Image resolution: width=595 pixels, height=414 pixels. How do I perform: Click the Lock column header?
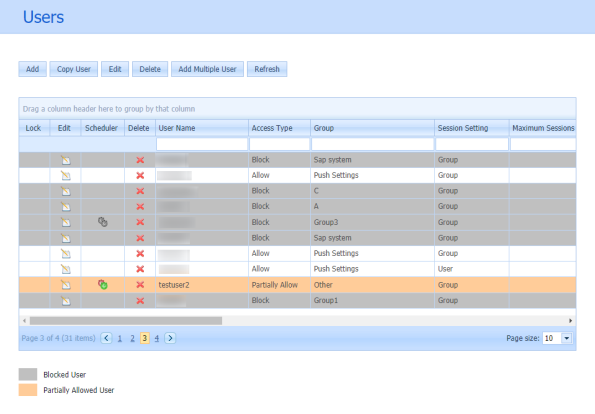34,128
